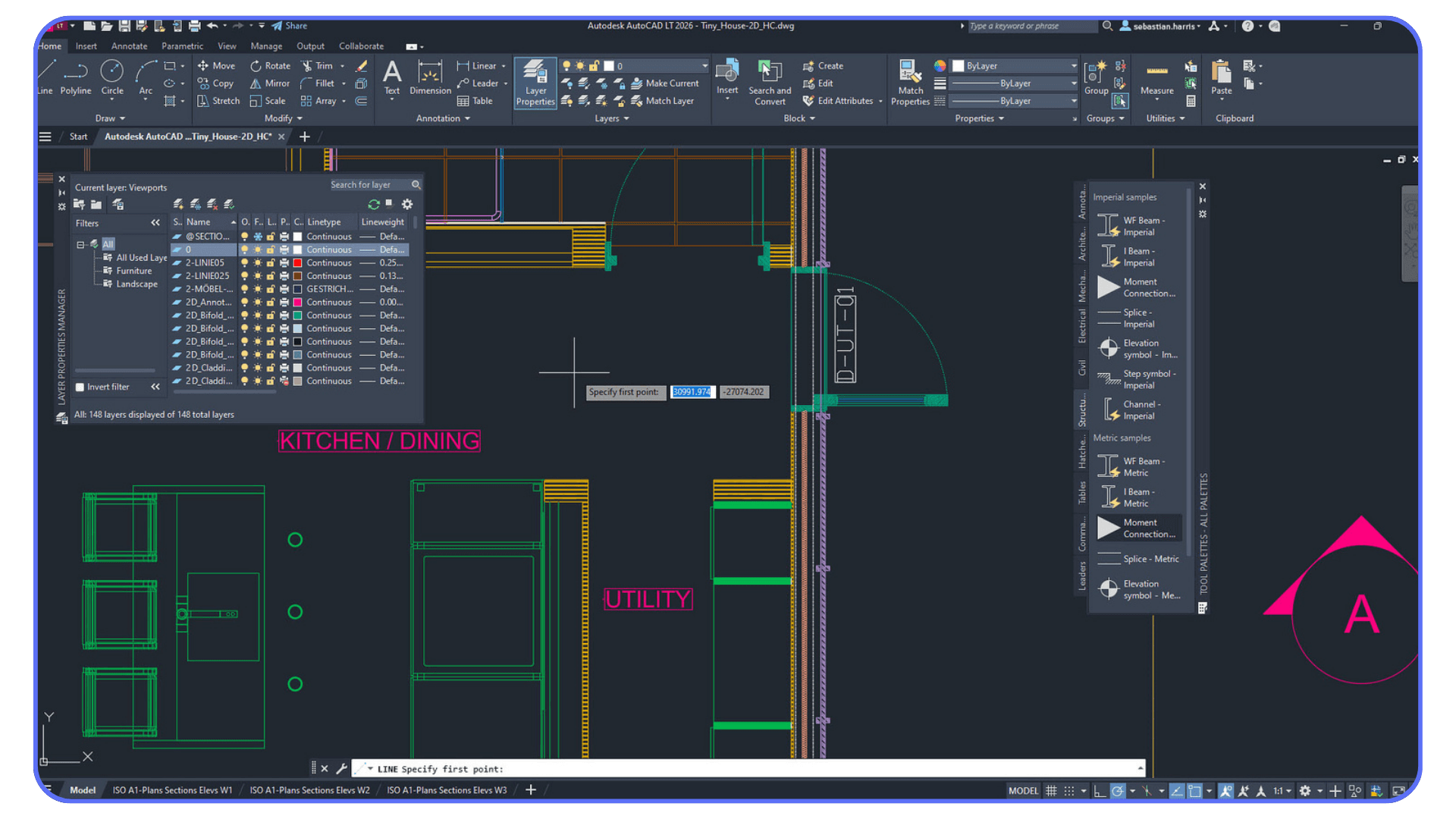Open the ISO A1-Plans Sections Elevs W2 layout
1456x819 pixels.
pyautogui.click(x=309, y=789)
